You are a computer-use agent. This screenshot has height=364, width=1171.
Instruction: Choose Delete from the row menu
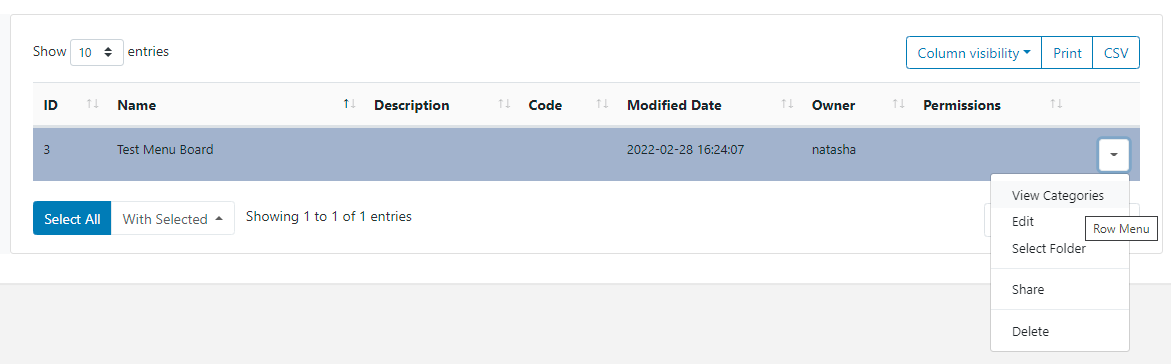point(1030,331)
